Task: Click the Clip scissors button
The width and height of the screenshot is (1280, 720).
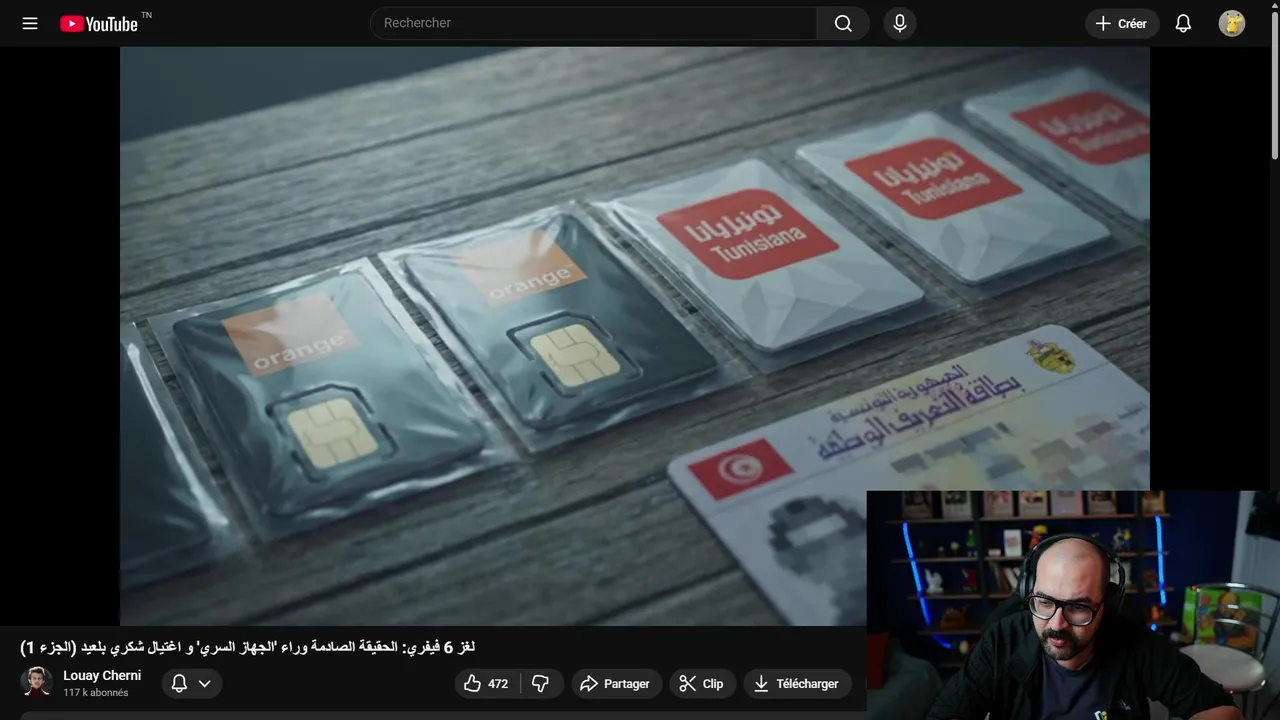Action: (702, 684)
